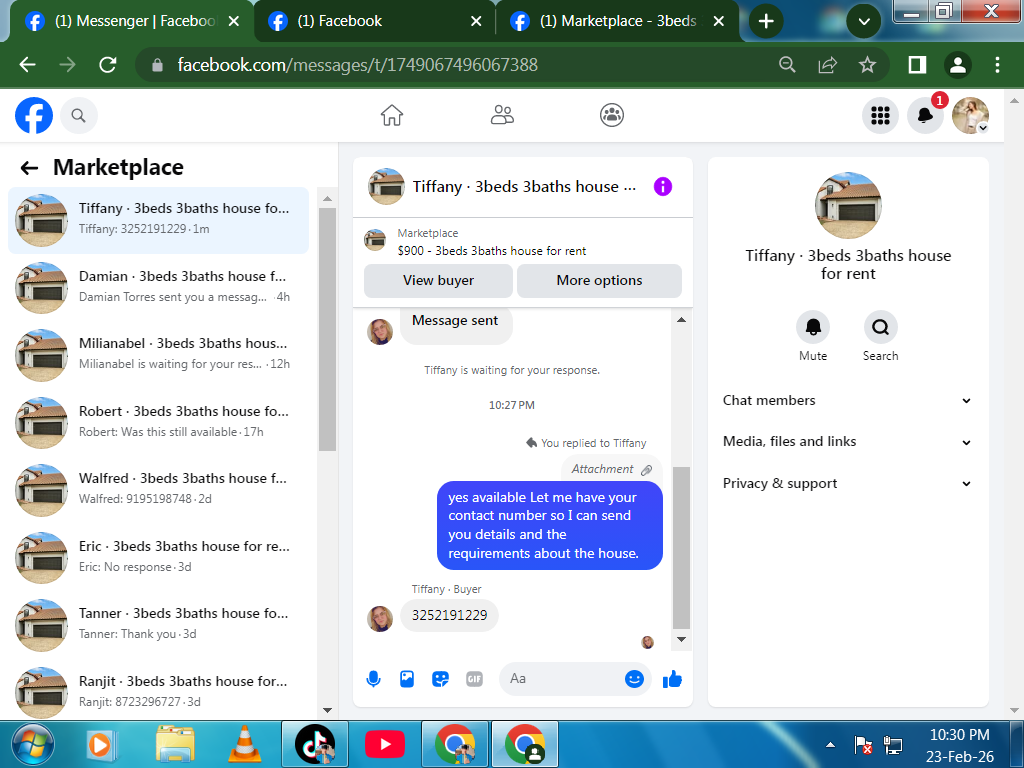Open the Attachment paperclip bubble

point(611,470)
